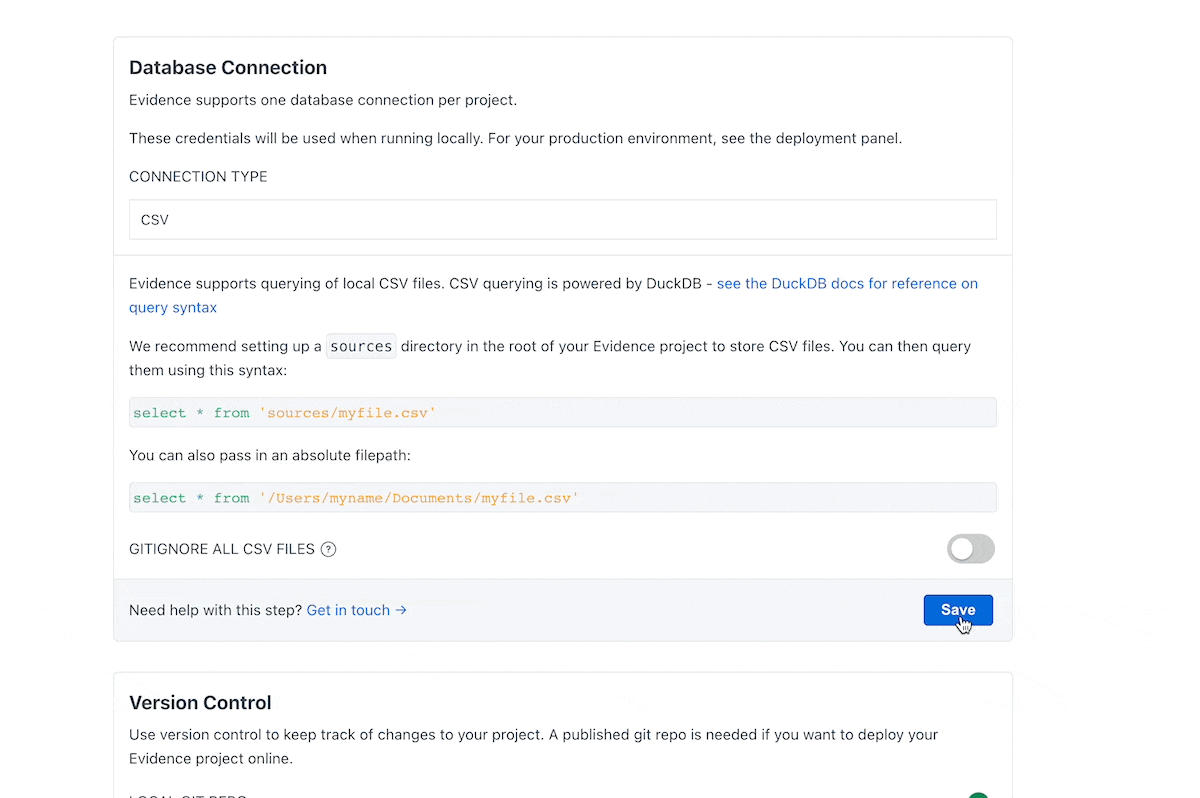Save the database connection settings

[957, 609]
